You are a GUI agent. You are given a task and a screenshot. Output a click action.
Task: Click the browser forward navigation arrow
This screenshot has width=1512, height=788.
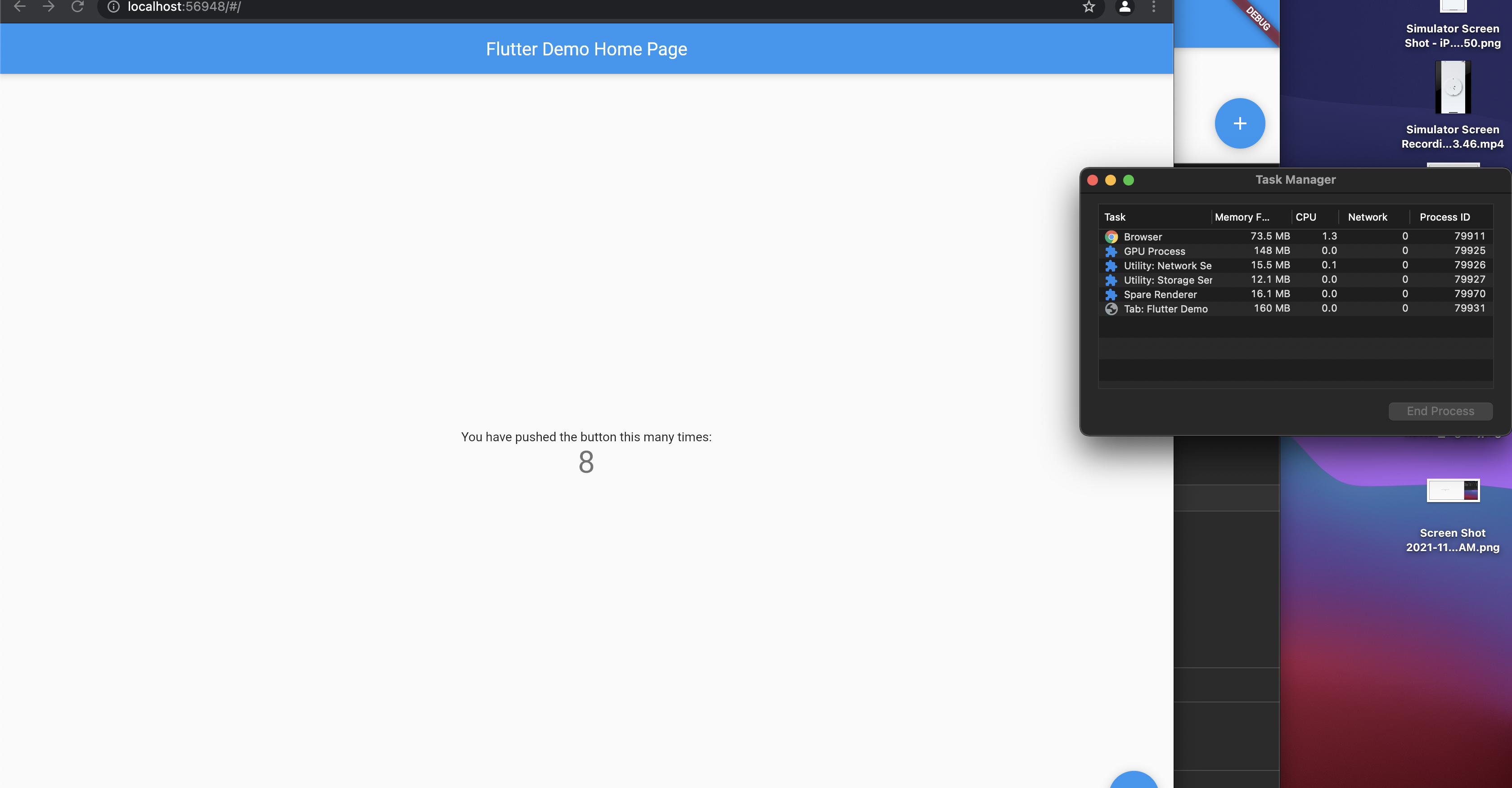(x=48, y=7)
